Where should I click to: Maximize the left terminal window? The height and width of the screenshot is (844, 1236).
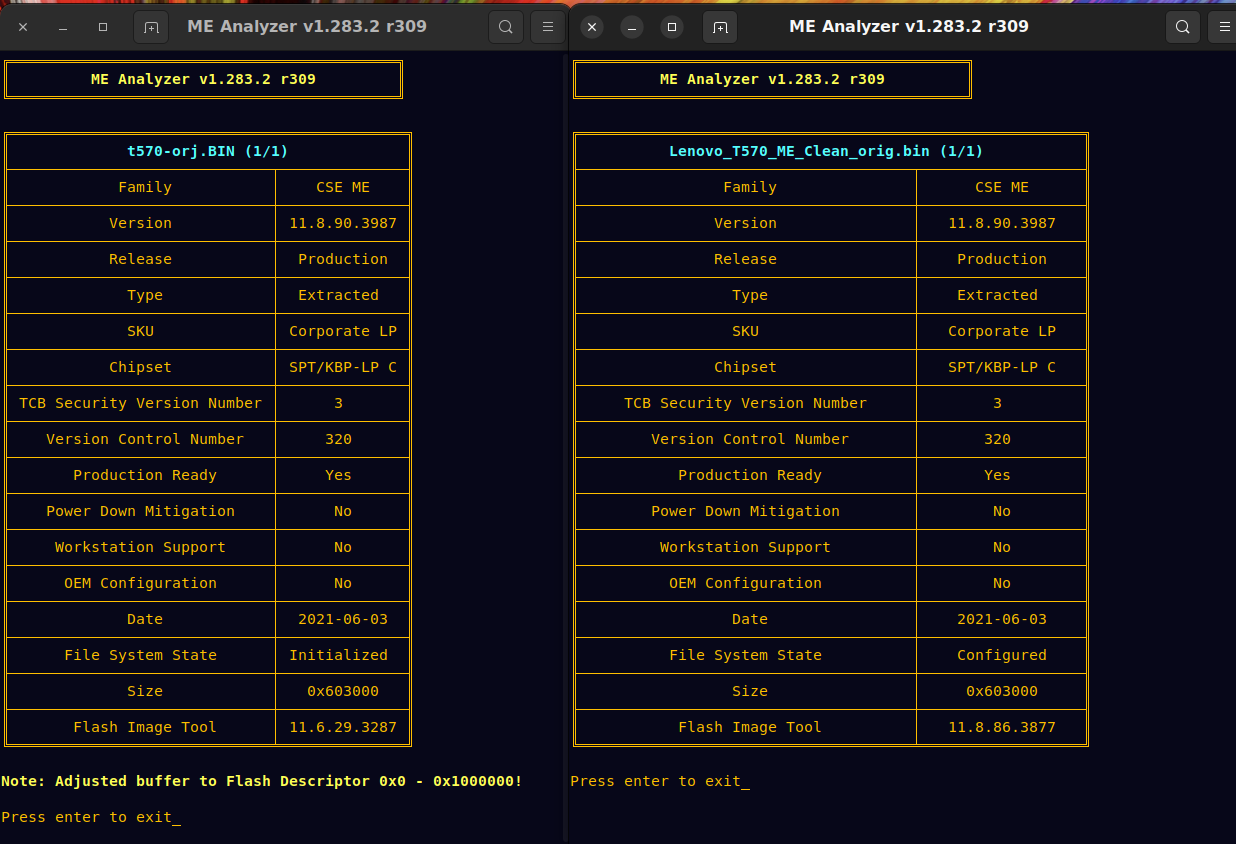click(103, 27)
